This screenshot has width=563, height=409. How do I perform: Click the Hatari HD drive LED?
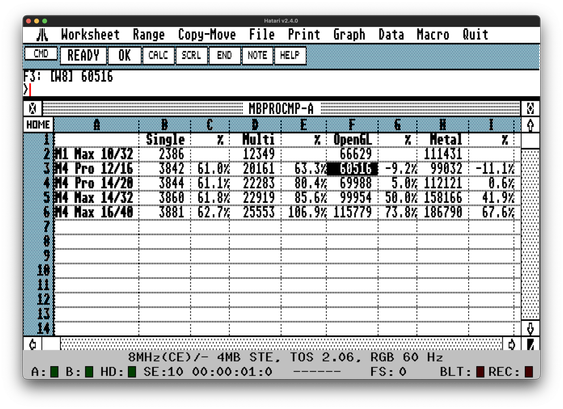132,372
